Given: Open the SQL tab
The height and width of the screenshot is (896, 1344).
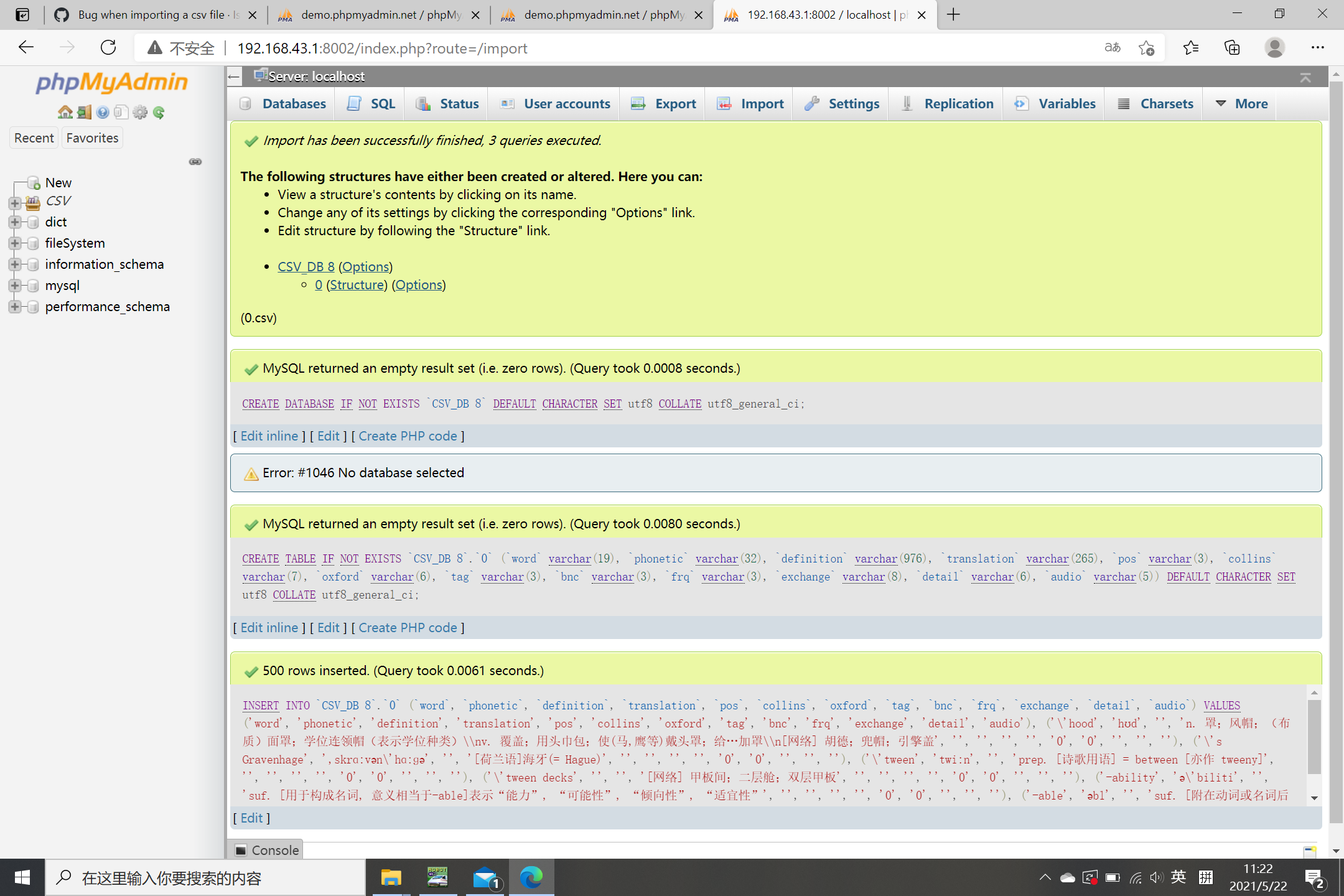Looking at the screenshot, I should coord(370,103).
